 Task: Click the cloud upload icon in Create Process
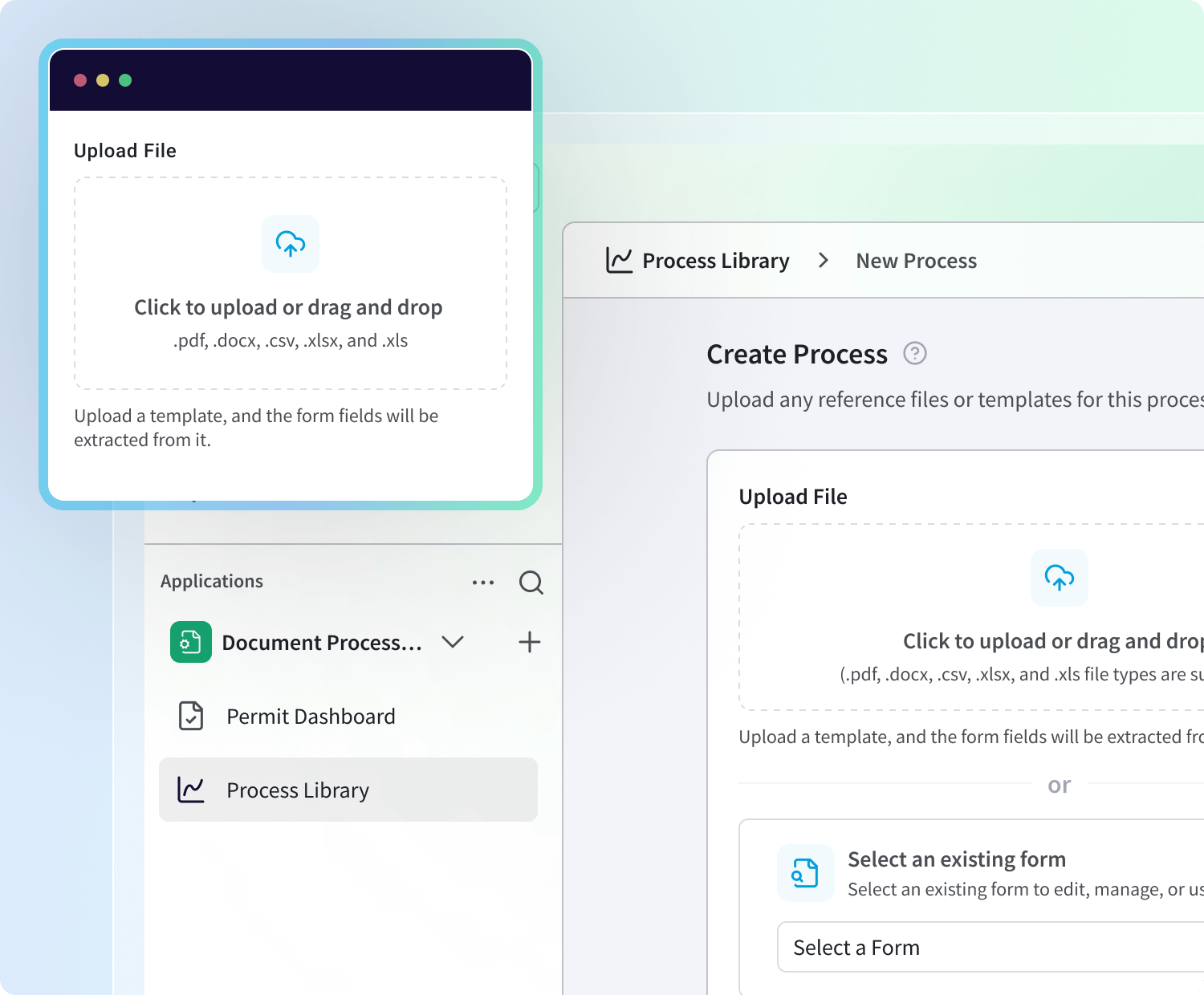tap(1059, 578)
